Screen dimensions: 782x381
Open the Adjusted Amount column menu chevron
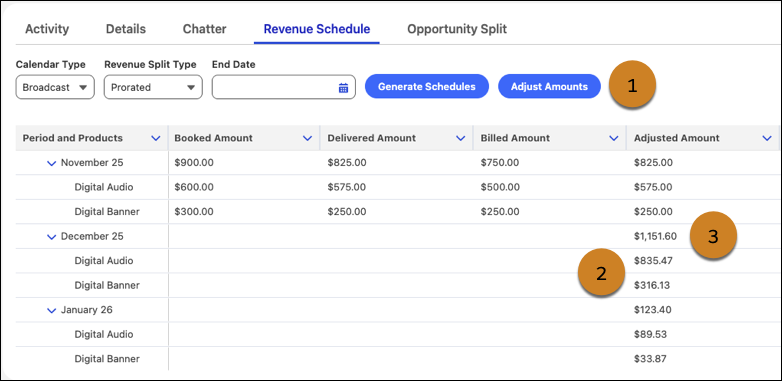(x=767, y=138)
